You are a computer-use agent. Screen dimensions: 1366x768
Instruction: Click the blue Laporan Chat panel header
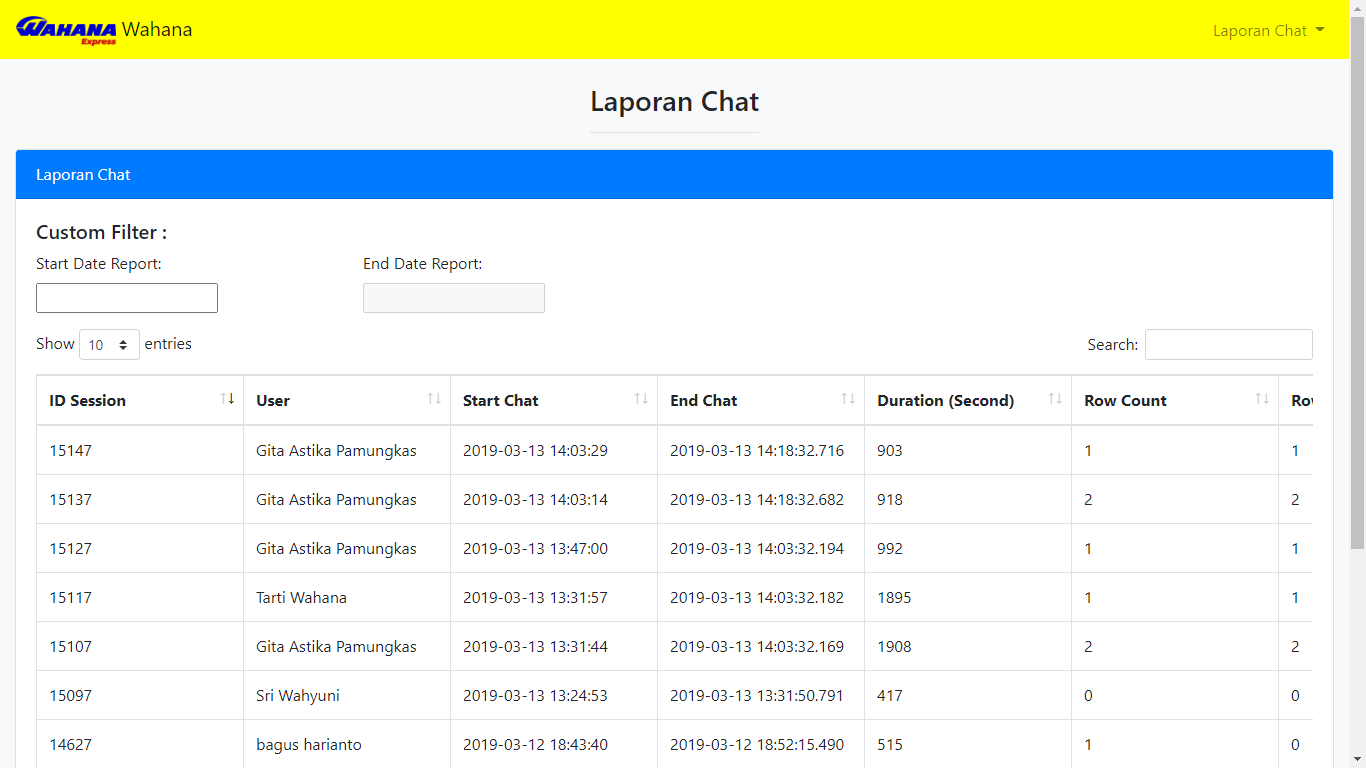point(674,175)
